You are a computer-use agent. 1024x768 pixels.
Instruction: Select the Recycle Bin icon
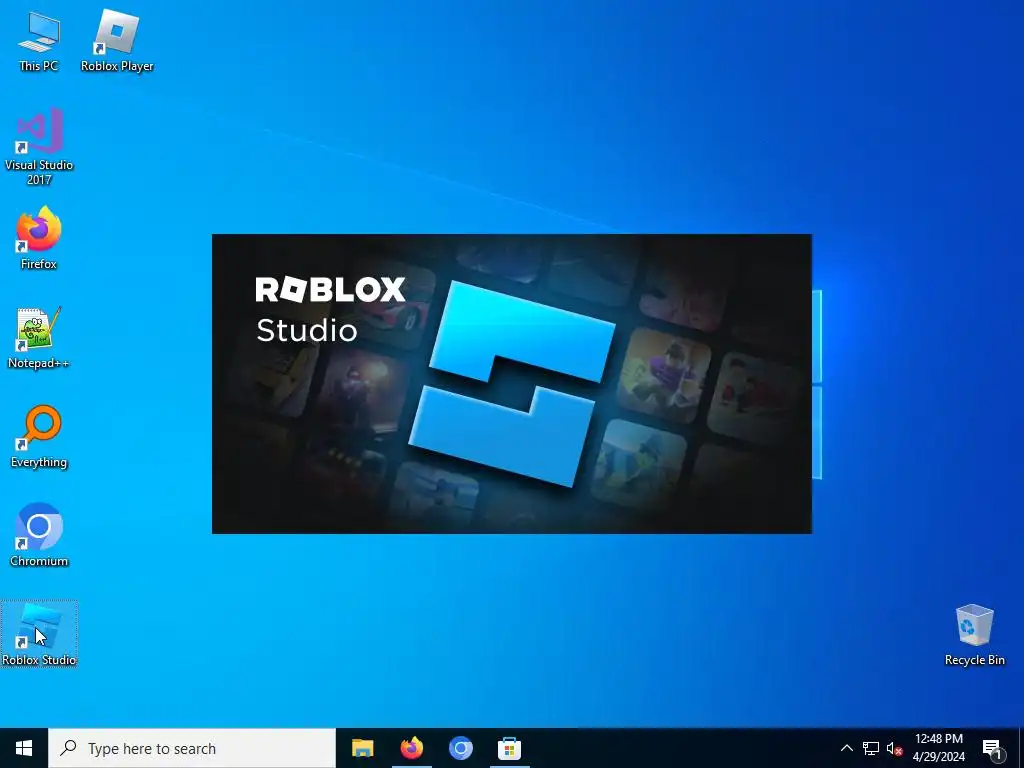click(x=974, y=635)
